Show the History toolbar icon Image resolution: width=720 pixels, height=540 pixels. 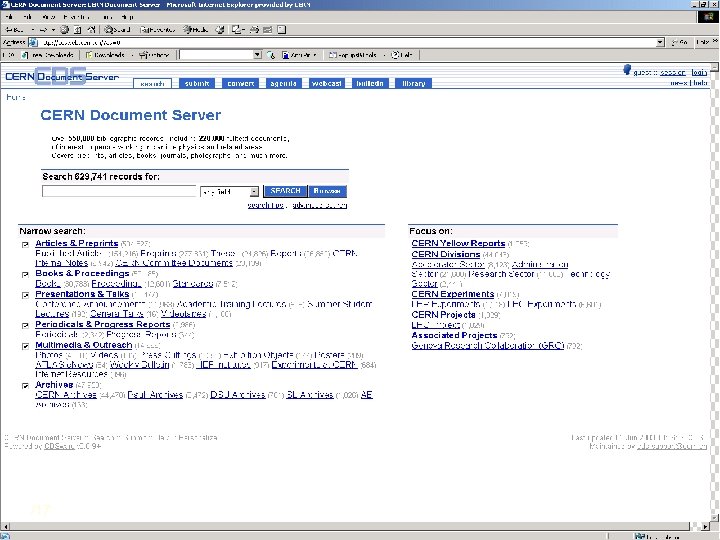tap(219, 30)
